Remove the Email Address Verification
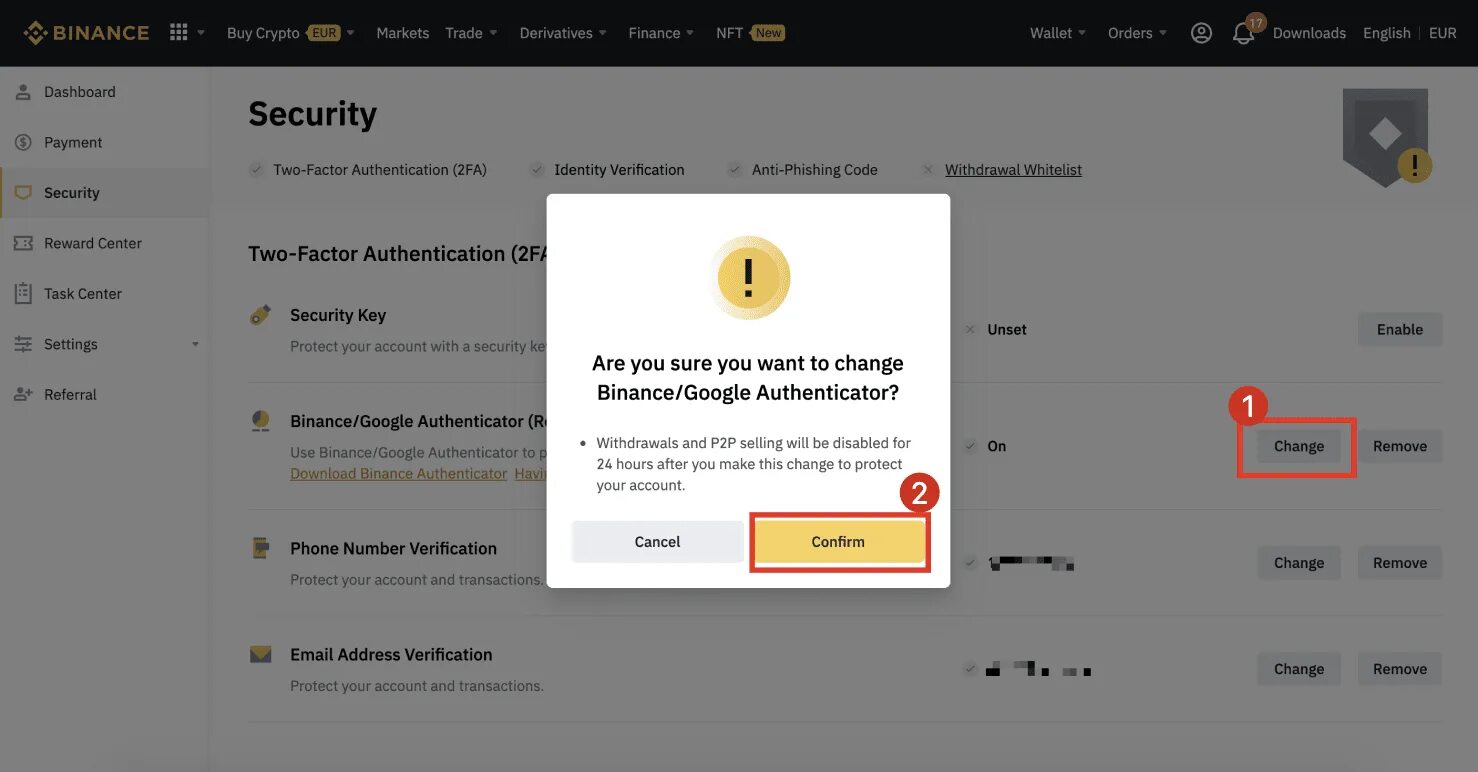The height and width of the screenshot is (772, 1478). 1399,669
